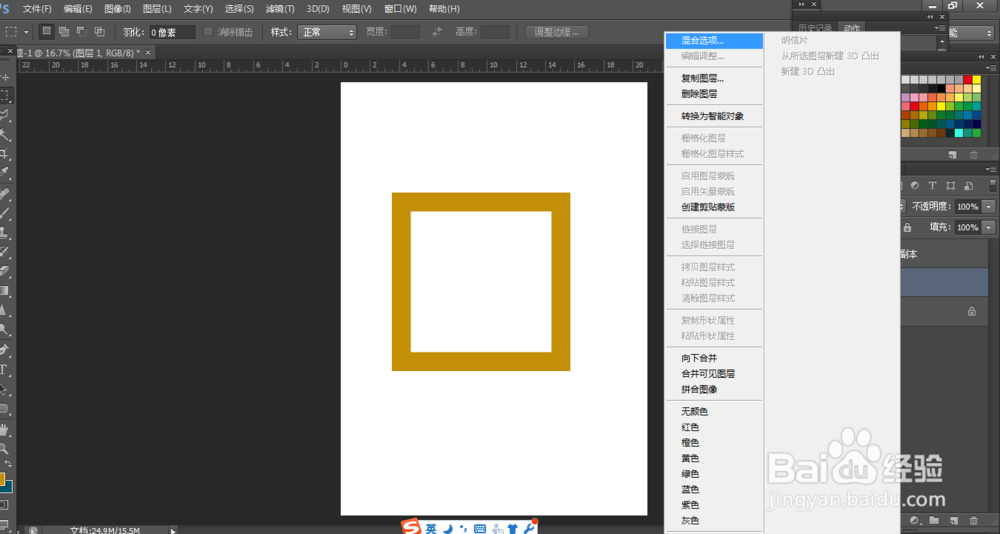
Task: Swap width and height values icon
Action: [x=437, y=32]
